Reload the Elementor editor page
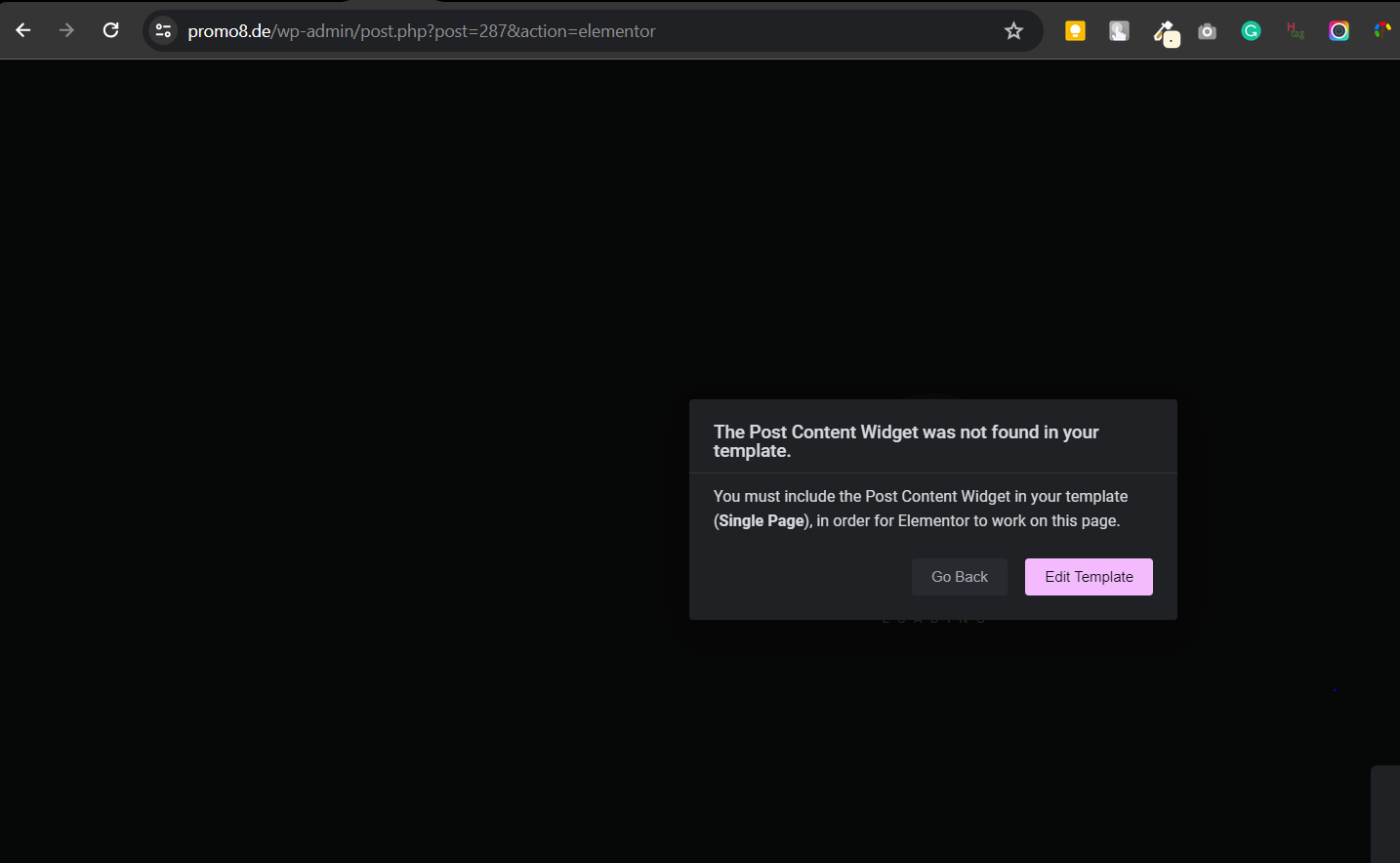 pyautogui.click(x=111, y=30)
